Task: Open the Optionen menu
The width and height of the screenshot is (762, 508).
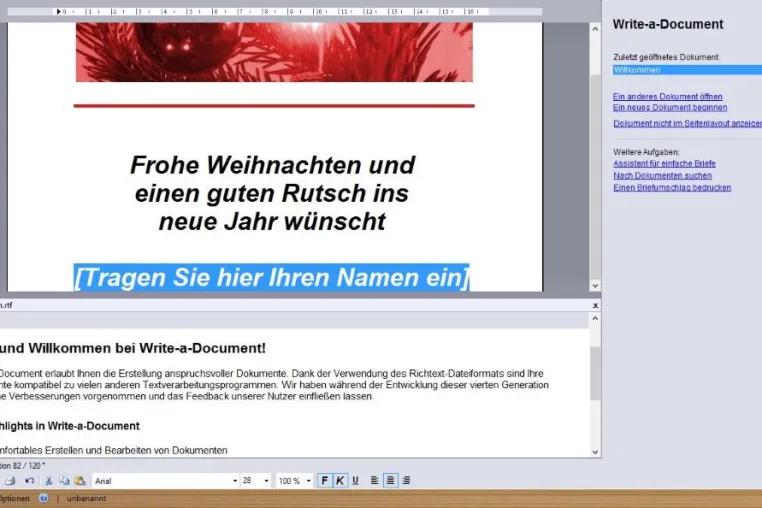Action: [14, 498]
